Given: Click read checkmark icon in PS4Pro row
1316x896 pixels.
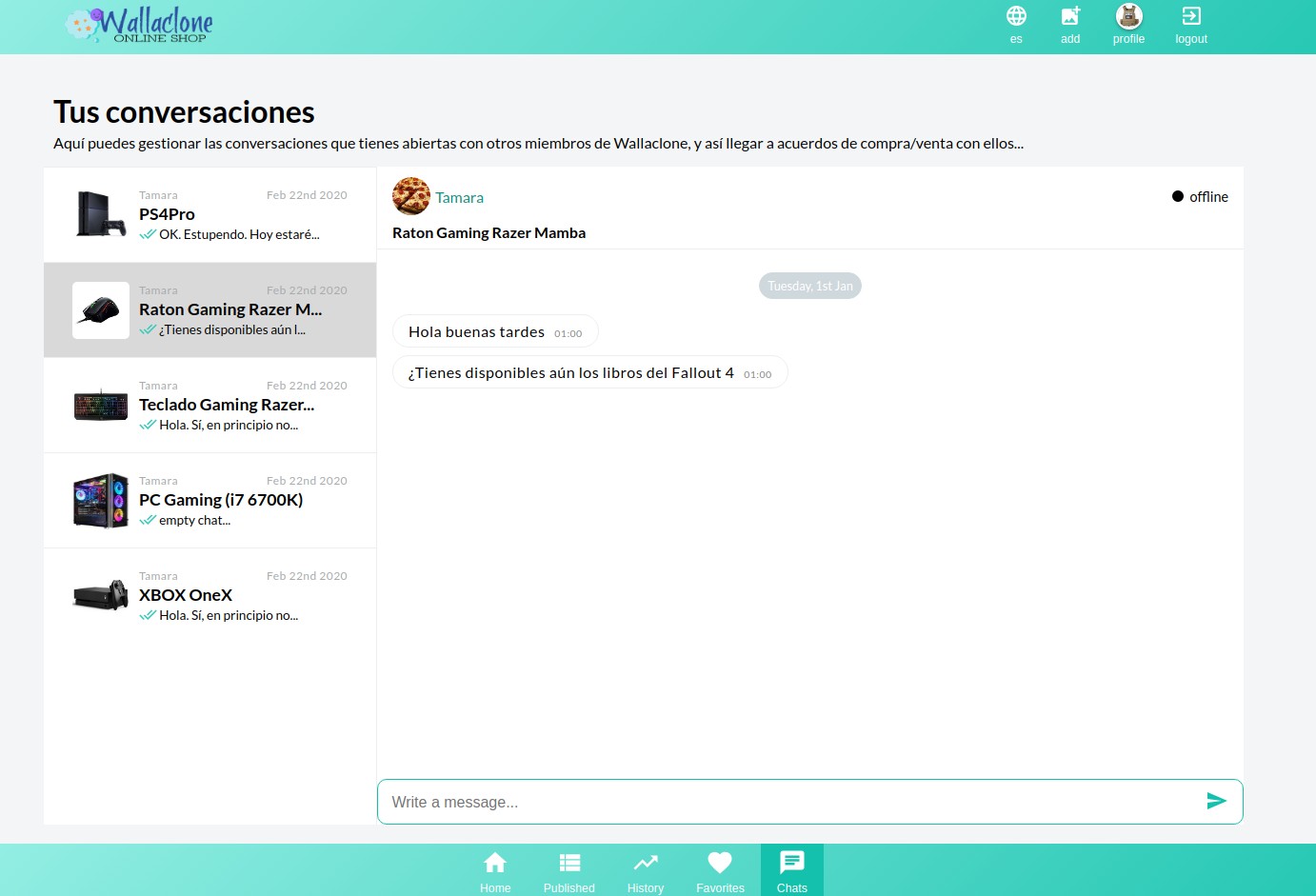Looking at the screenshot, I should tap(148, 234).
